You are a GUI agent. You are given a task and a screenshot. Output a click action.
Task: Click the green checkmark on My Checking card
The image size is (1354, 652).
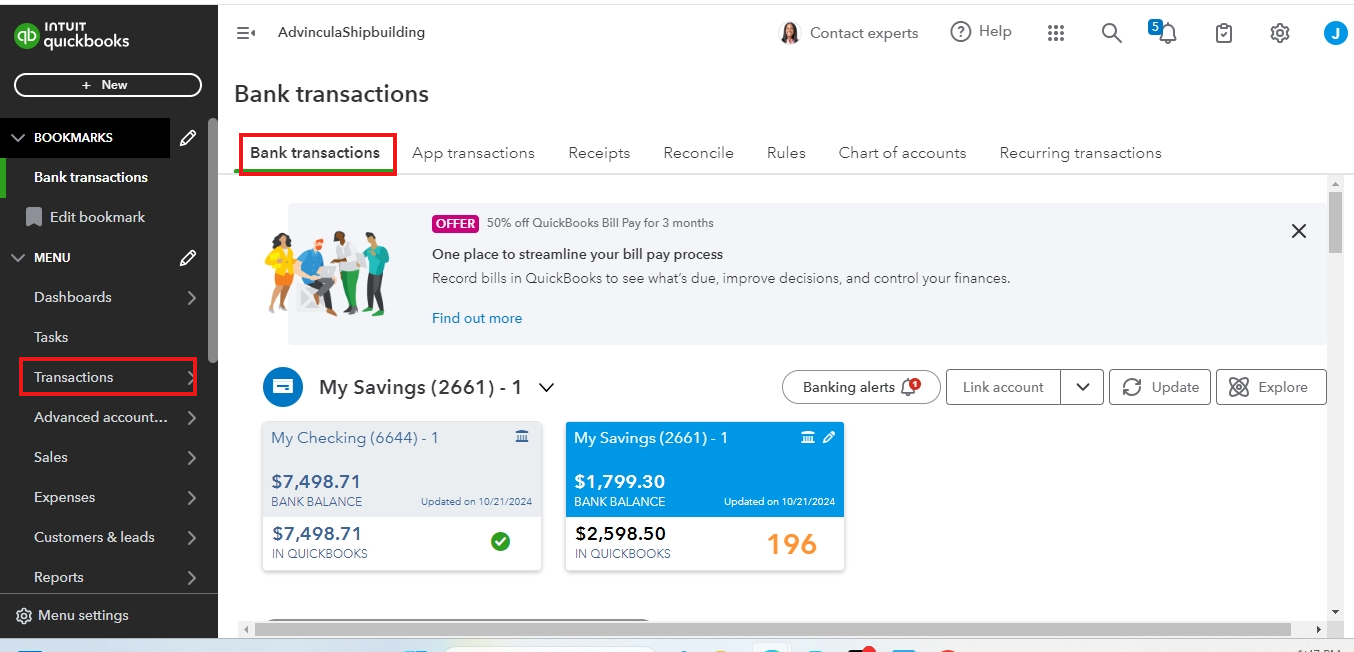pyautogui.click(x=501, y=542)
